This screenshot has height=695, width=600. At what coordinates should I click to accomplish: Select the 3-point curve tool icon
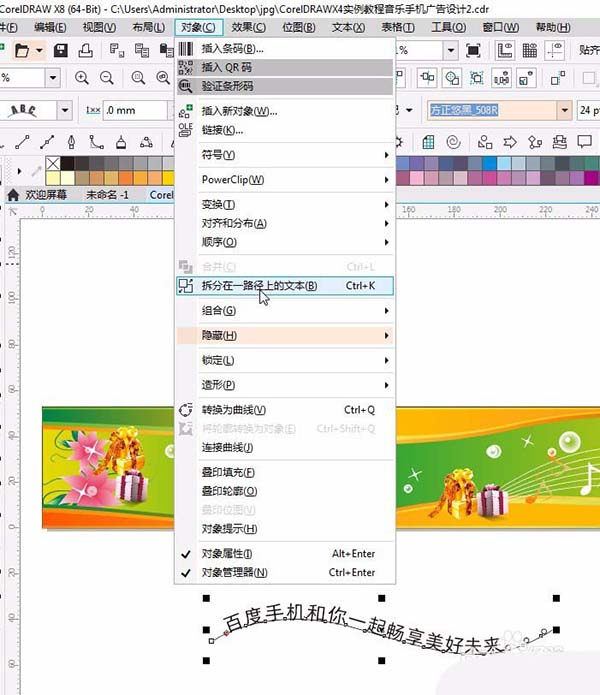click(x=146, y=142)
